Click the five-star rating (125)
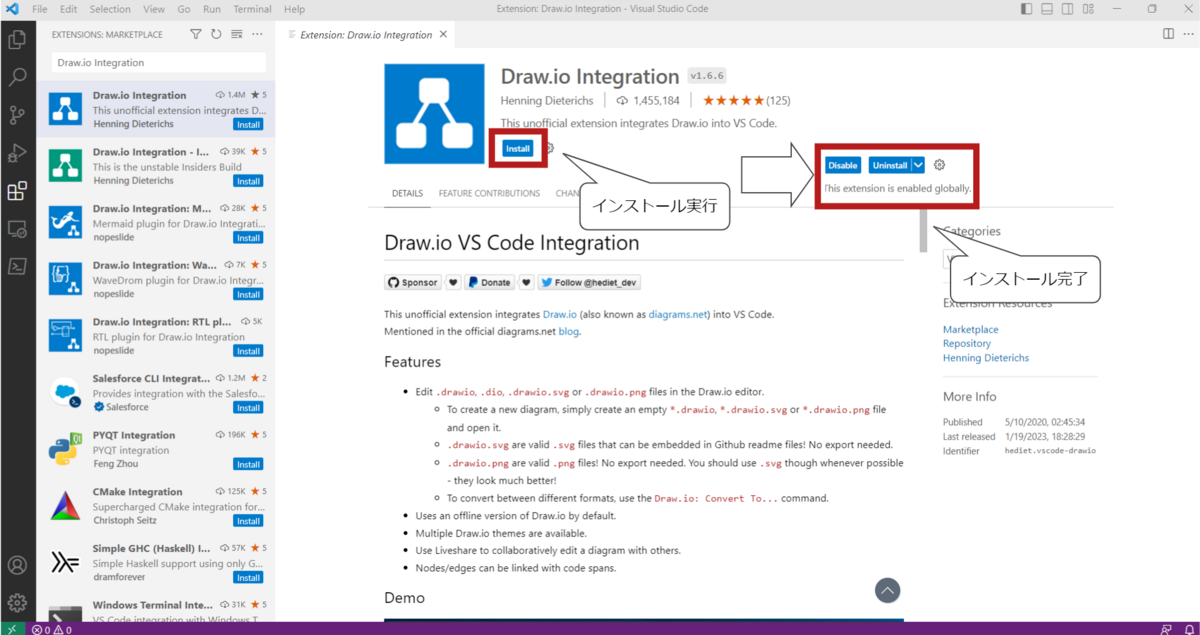Viewport: 1200px width, 635px height. click(x=746, y=100)
